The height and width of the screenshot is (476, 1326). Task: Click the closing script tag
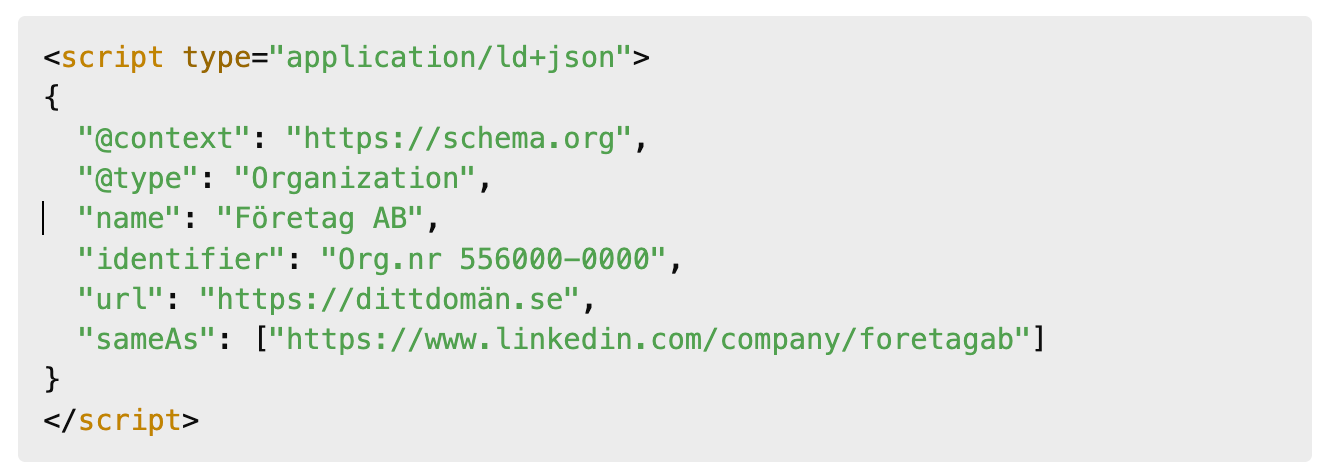point(121,420)
